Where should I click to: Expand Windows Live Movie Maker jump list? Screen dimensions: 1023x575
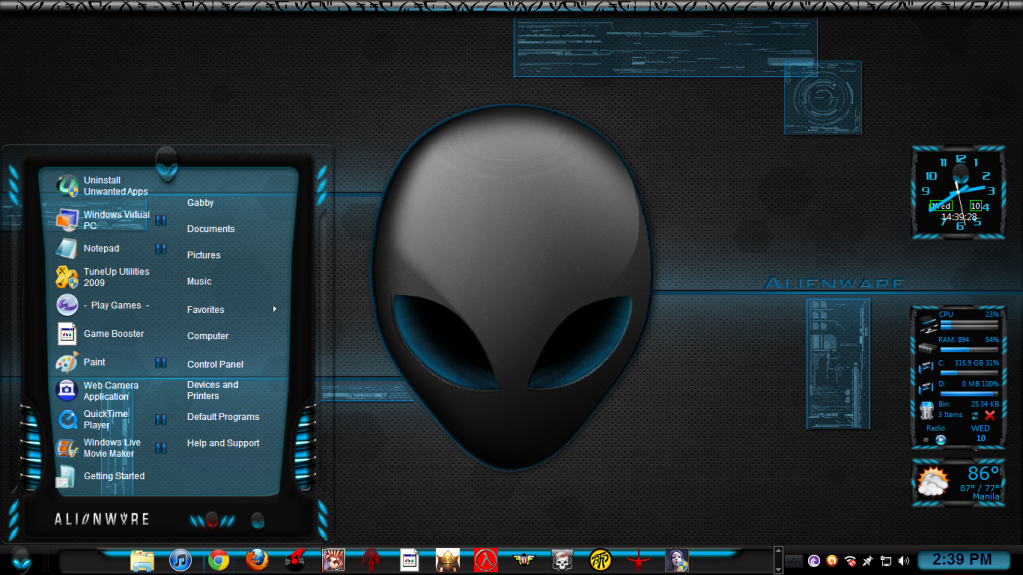point(160,448)
